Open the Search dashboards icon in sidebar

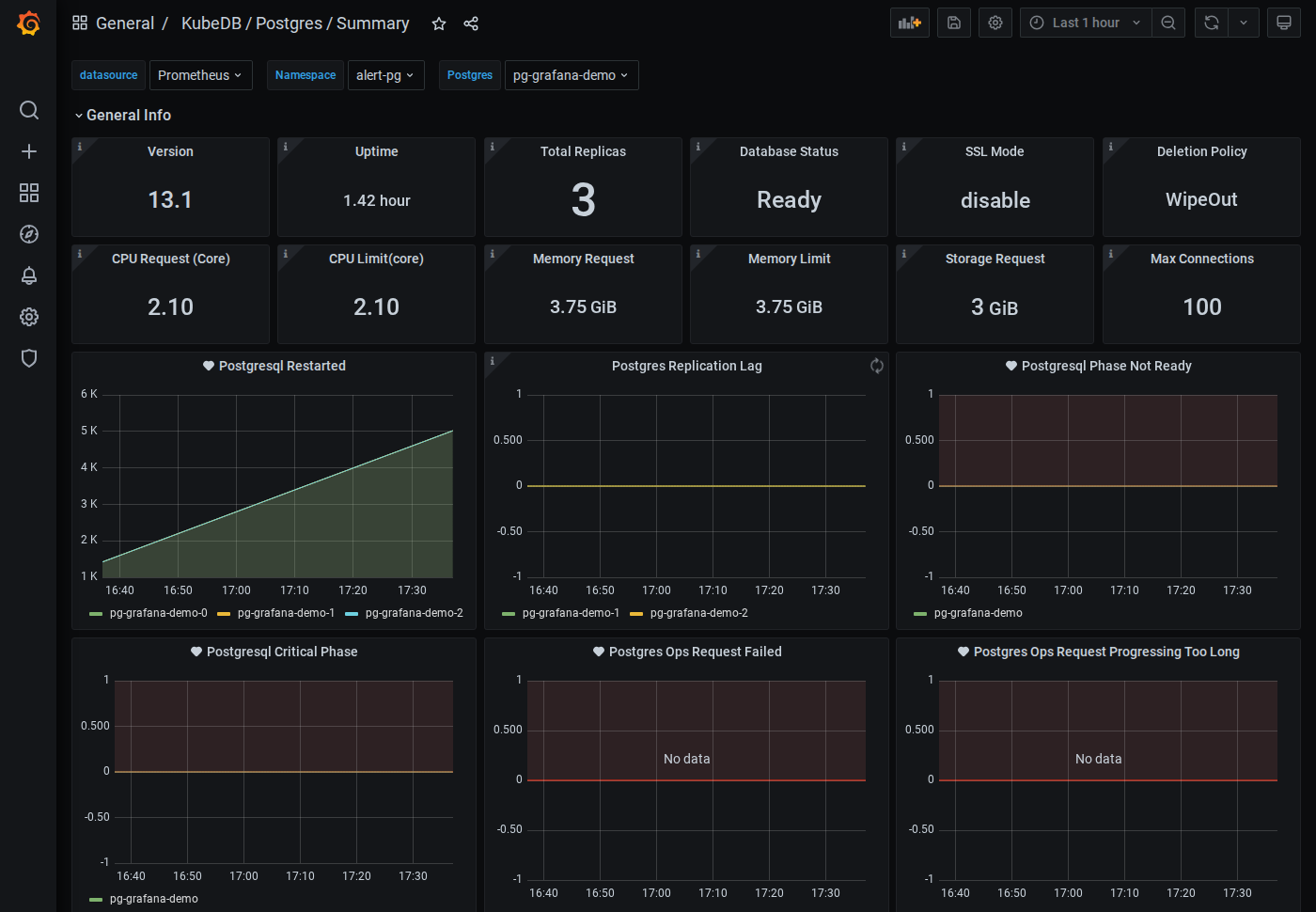[x=29, y=110]
